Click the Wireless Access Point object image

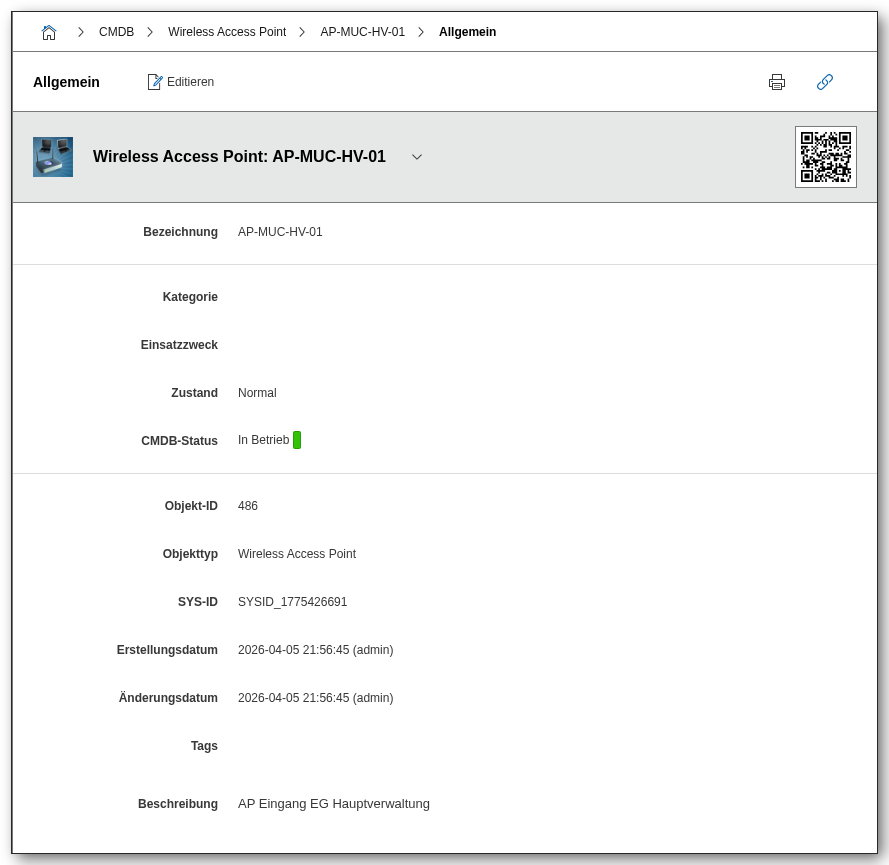(53, 157)
